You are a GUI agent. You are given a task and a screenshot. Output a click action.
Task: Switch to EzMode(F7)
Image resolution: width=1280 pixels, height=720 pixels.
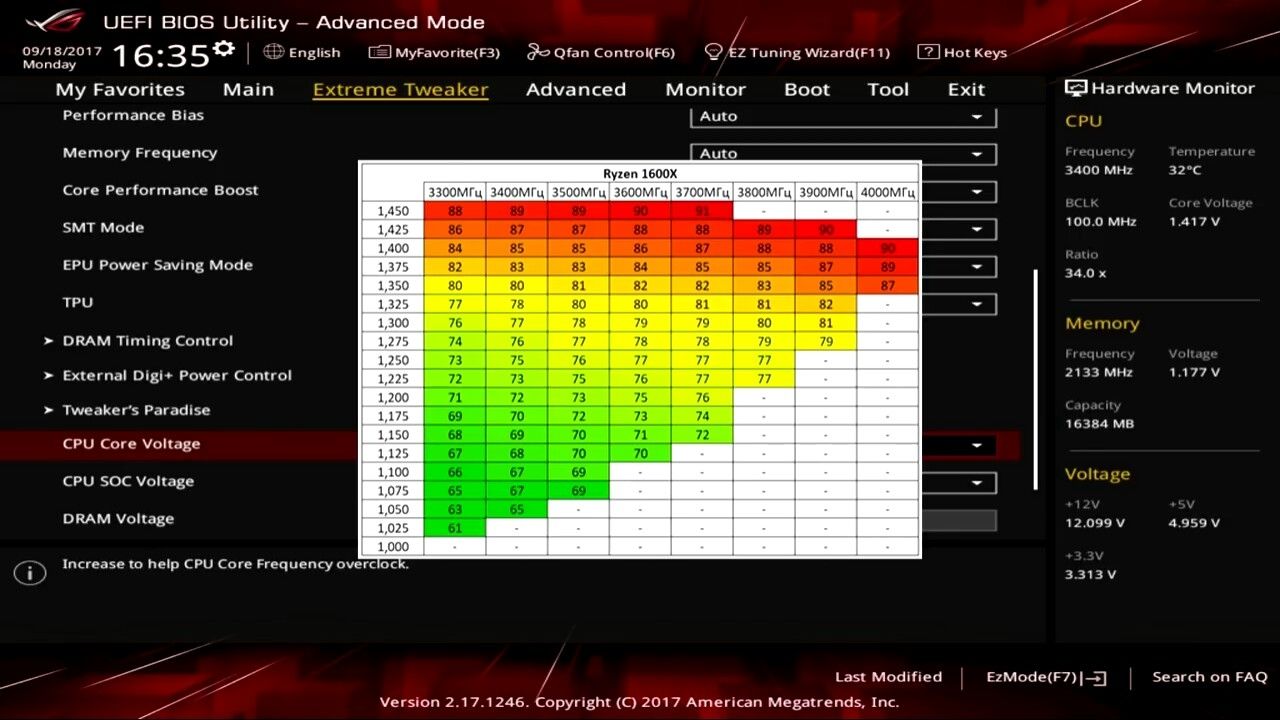point(1046,677)
